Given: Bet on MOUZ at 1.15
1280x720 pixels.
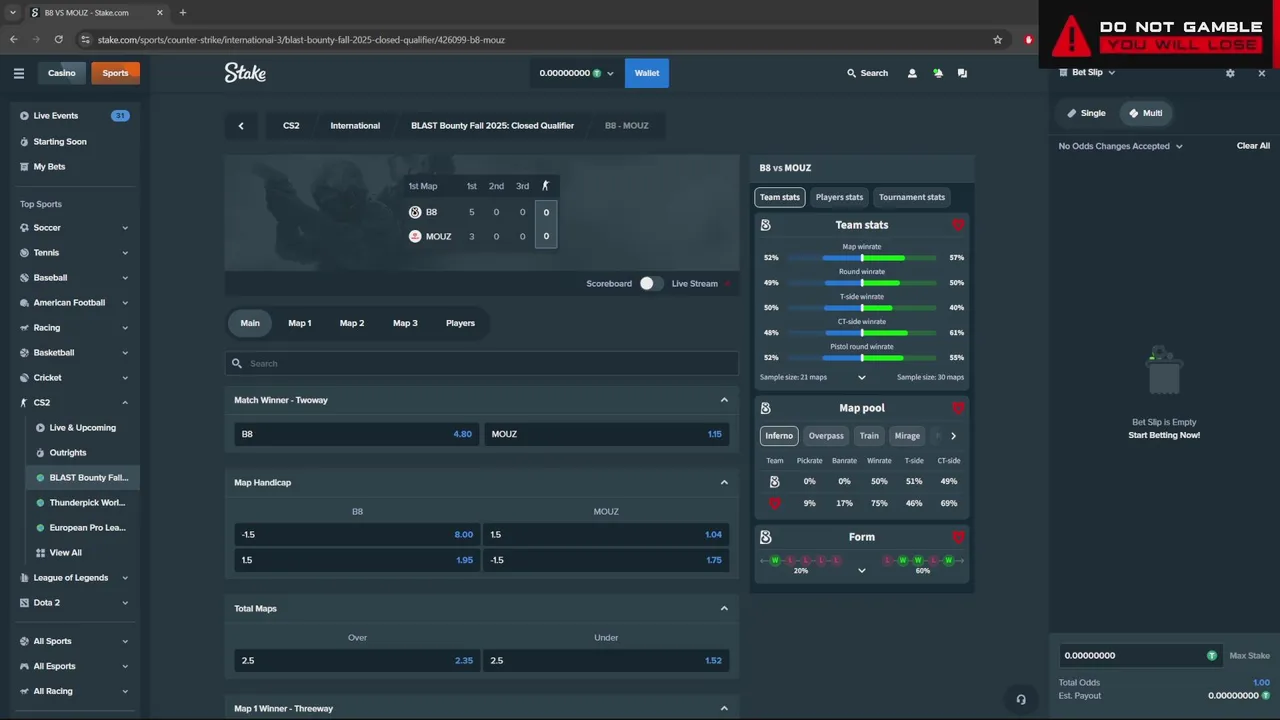Looking at the screenshot, I should pyautogui.click(x=606, y=434).
